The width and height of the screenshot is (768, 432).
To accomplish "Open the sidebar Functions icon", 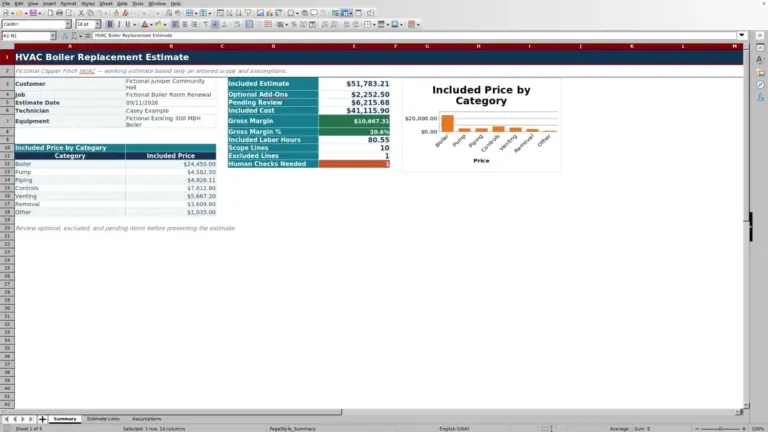I will pos(760,97).
